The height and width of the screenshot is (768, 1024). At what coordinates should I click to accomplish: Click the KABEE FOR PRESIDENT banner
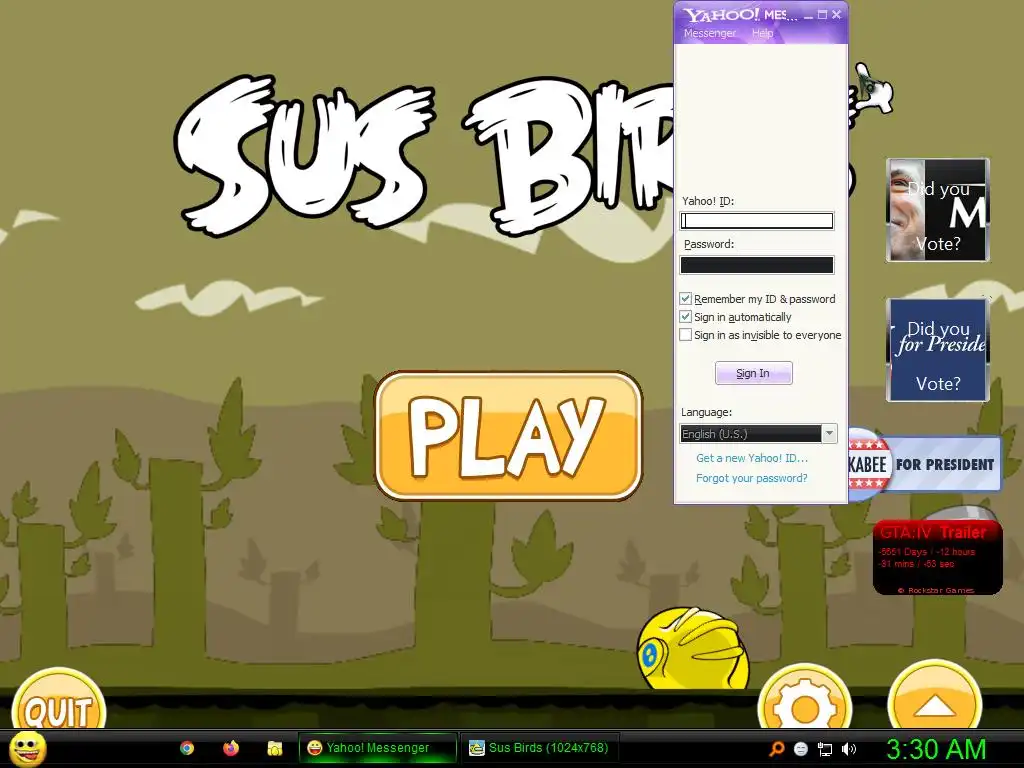tap(924, 464)
